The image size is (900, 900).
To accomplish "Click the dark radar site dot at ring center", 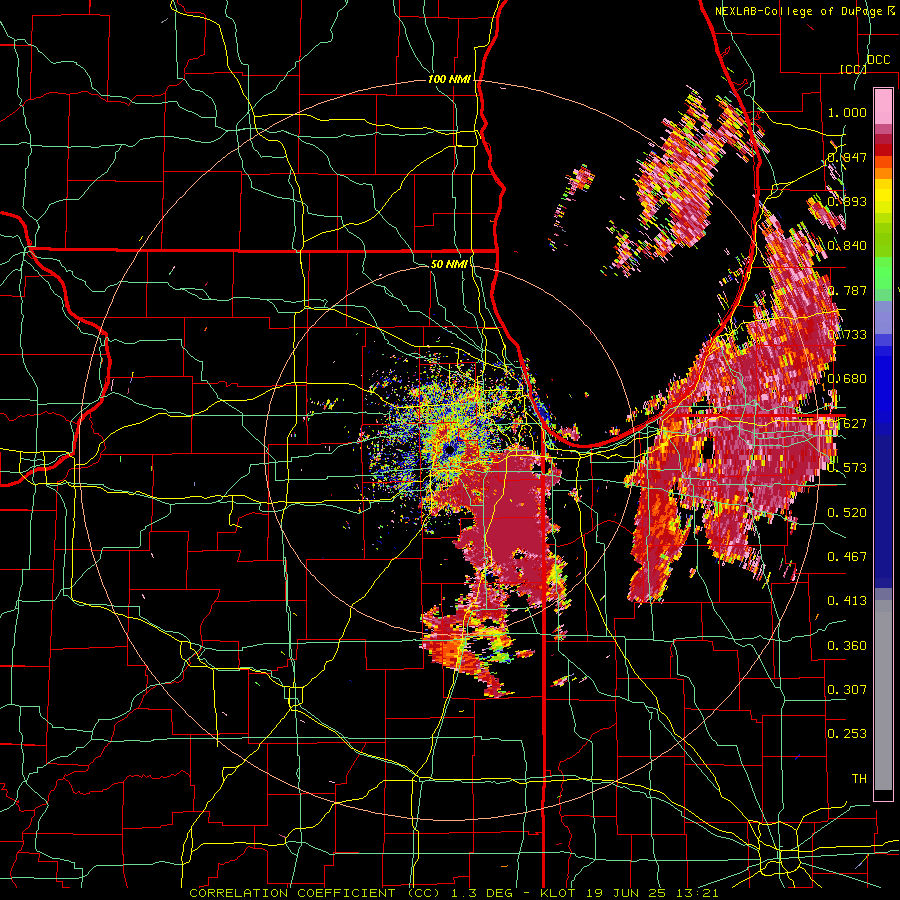I will [x=449, y=449].
